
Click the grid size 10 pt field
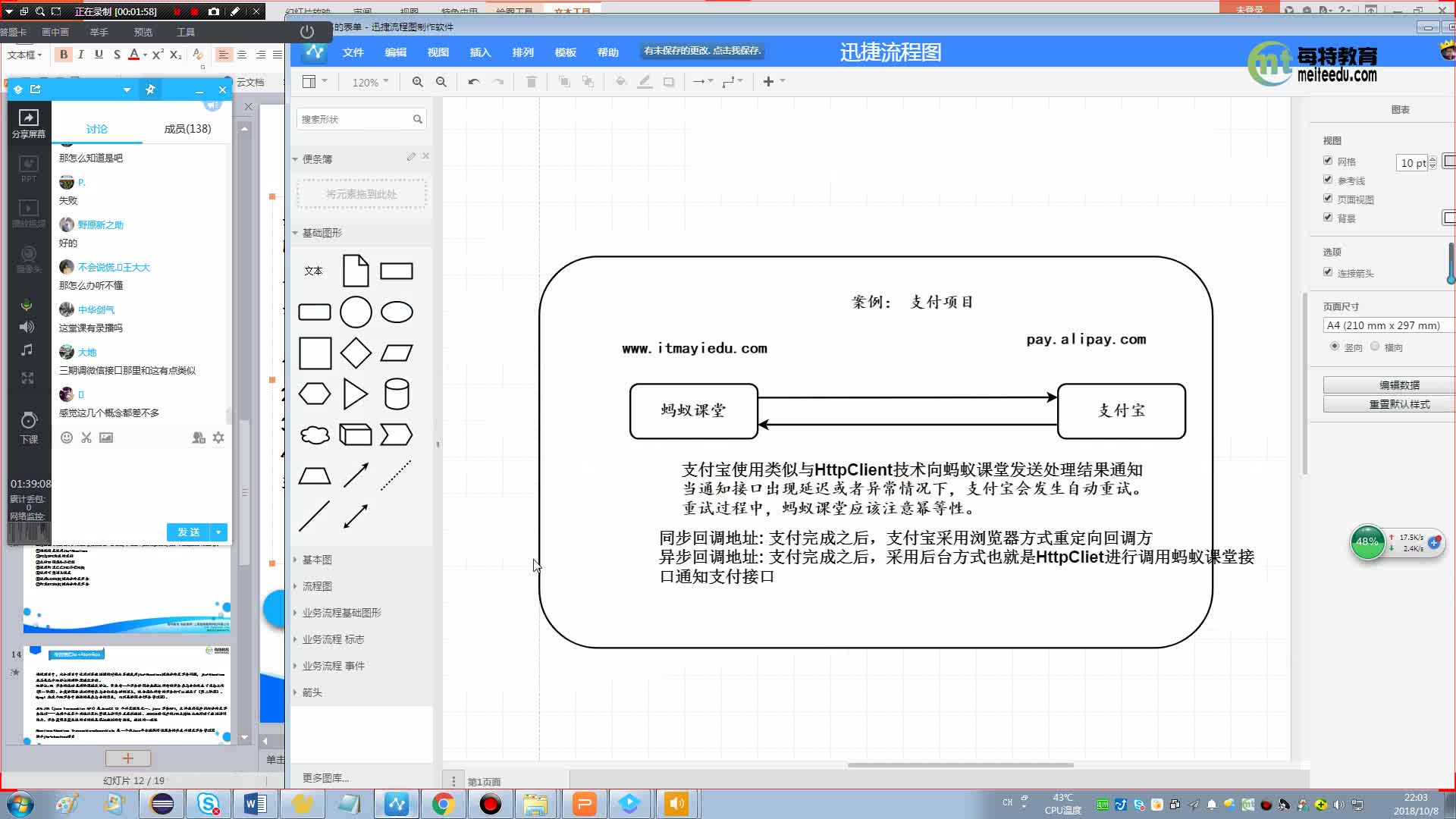tap(1413, 163)
